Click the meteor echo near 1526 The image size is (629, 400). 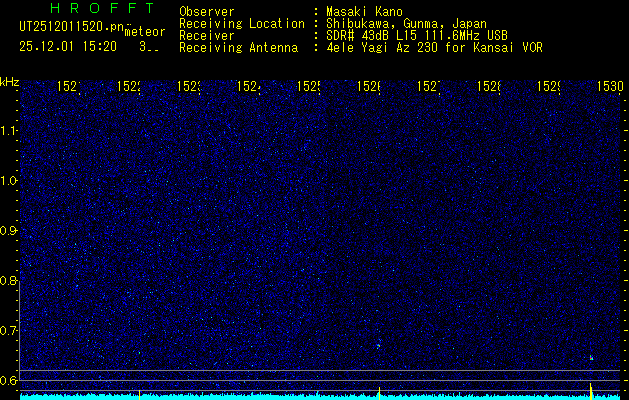[378, 345]
